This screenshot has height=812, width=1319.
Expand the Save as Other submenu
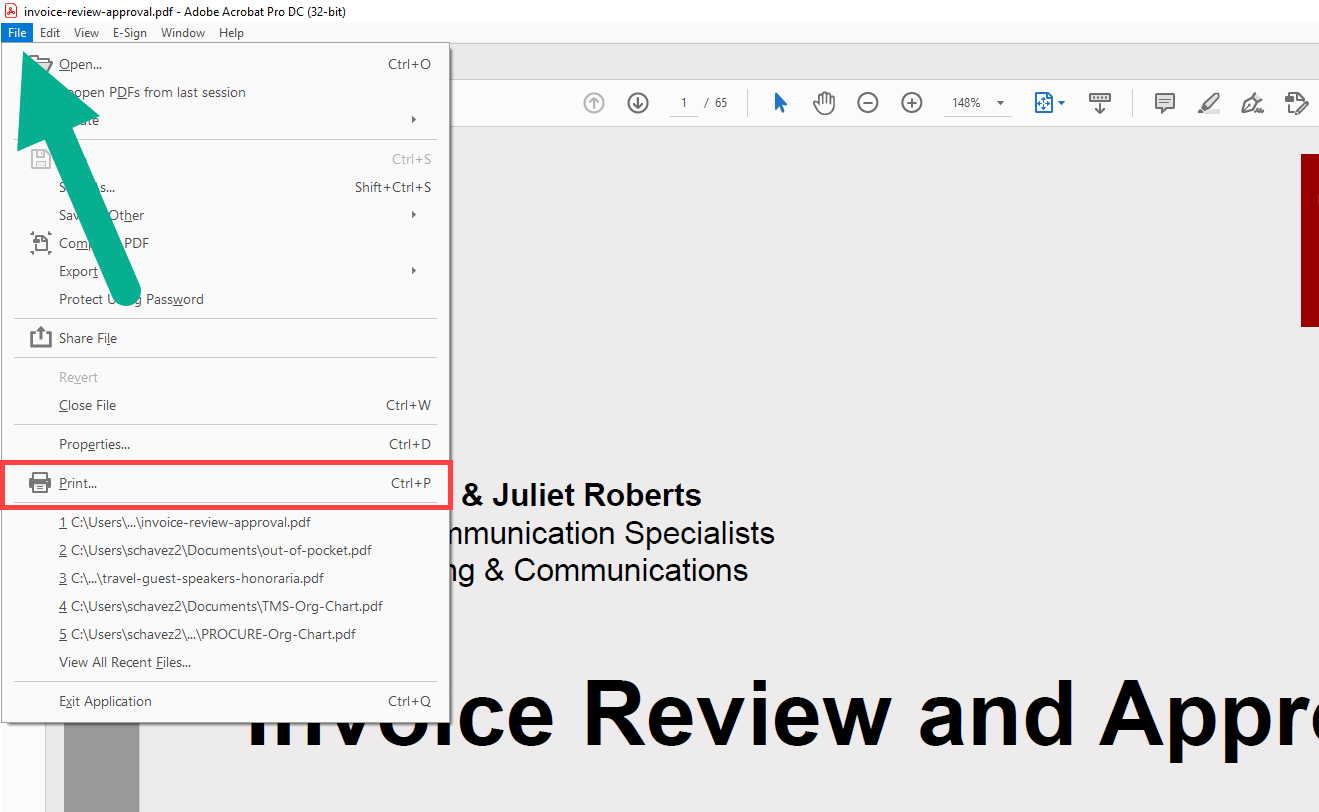point(414,215)
